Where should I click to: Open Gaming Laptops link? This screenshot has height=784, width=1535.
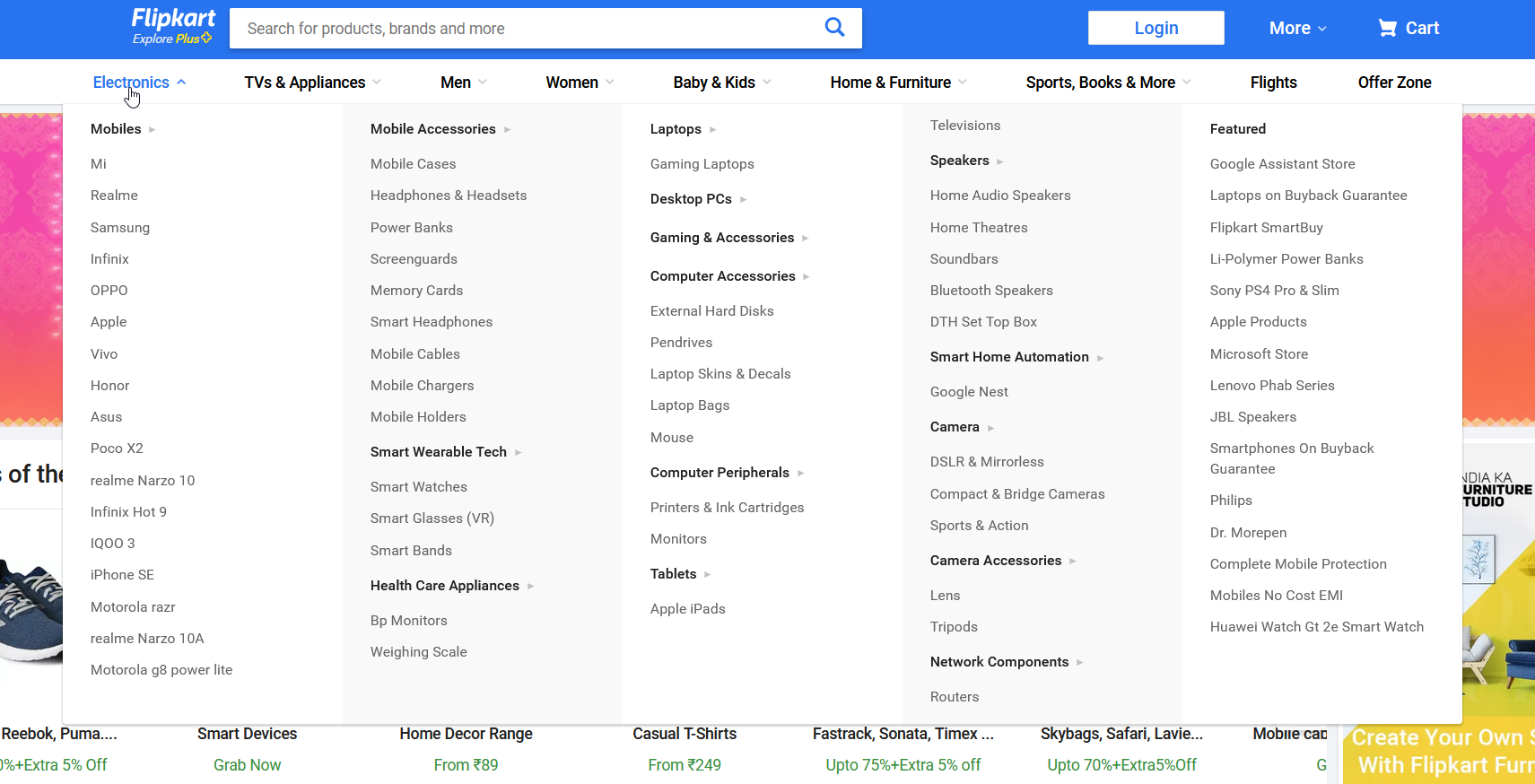(x=702, y=164)
